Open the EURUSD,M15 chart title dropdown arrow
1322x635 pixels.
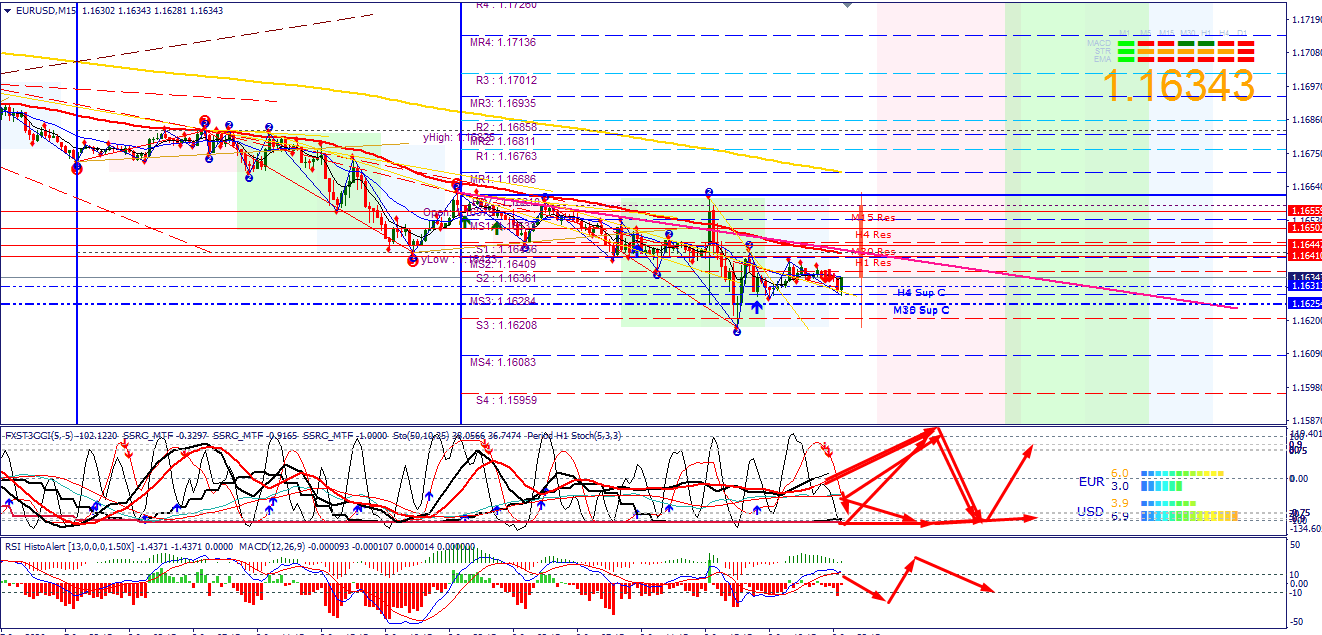point(6,10)
